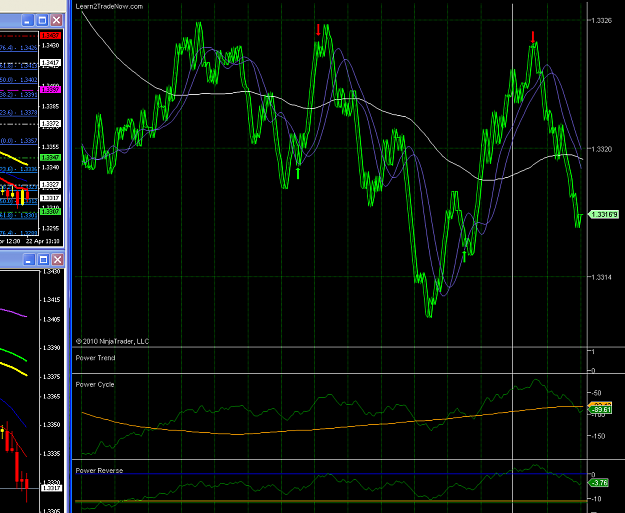Click the 1.3317 tag in upper-left chart
The height and width of the screenshot is (513, 625).
(x=51, y=198)
